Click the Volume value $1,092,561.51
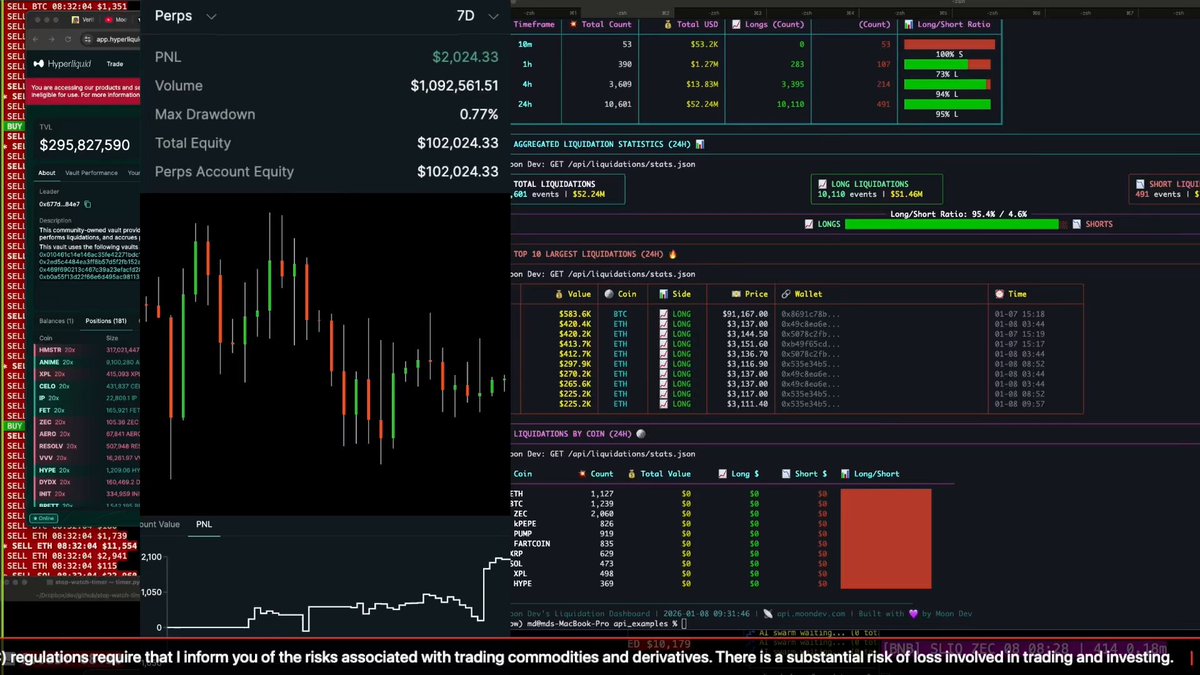 pyautogui.click(x=454, y=86)
